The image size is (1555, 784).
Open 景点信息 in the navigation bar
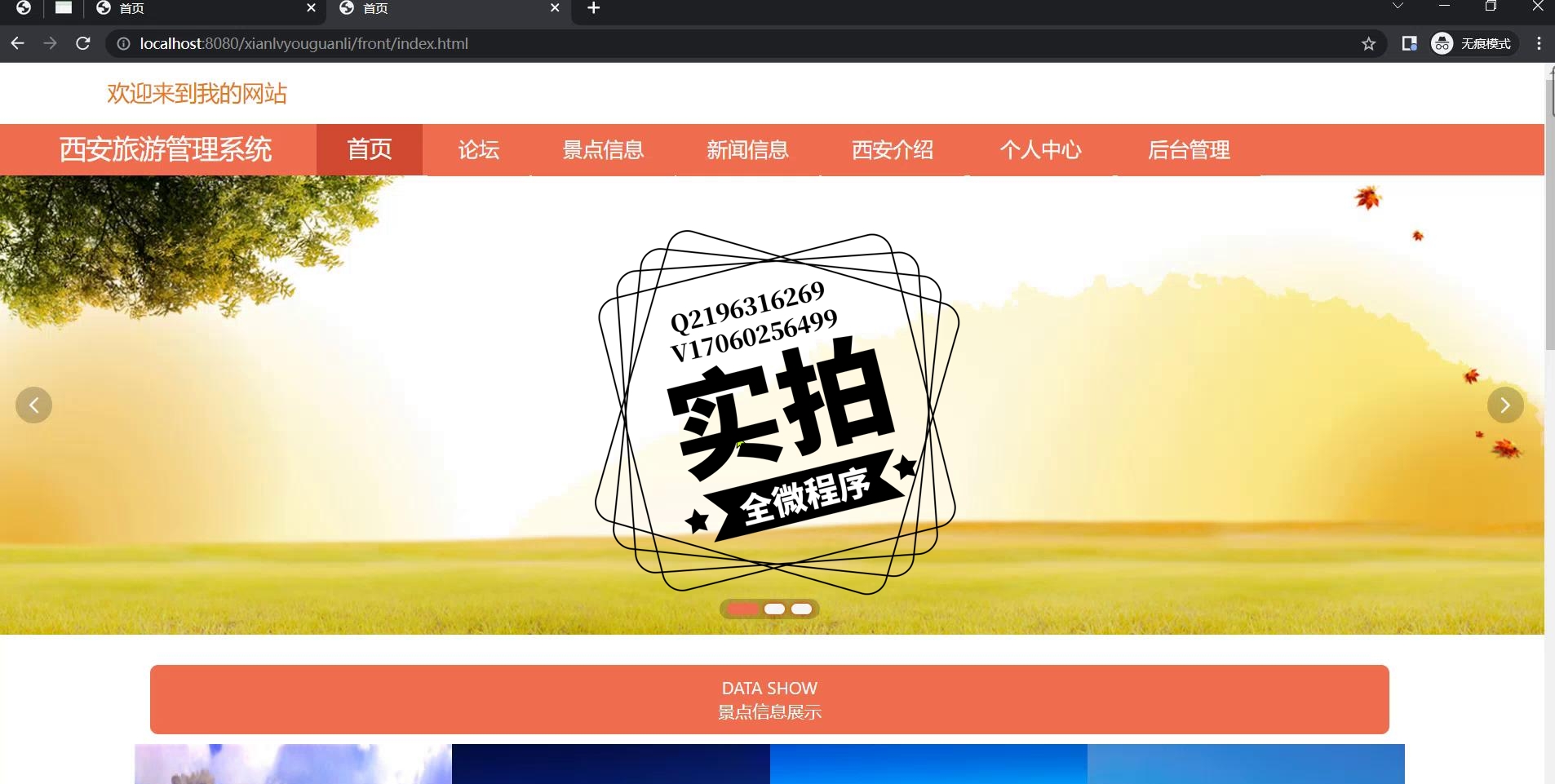click(x=603, y=150)
